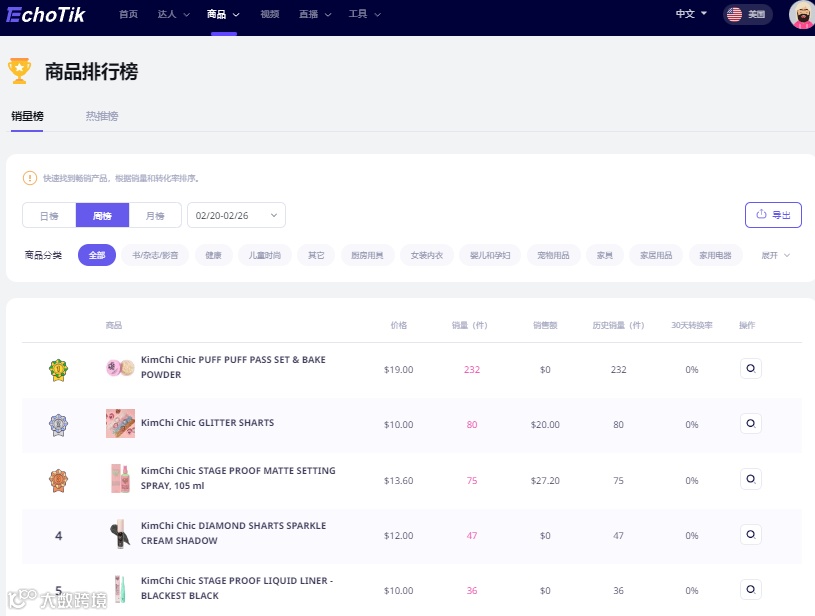Screen dimensions: 815x616
Task: Click search icon for MATTE SETTING SPRAY row
Action: (x=751, y=479)
